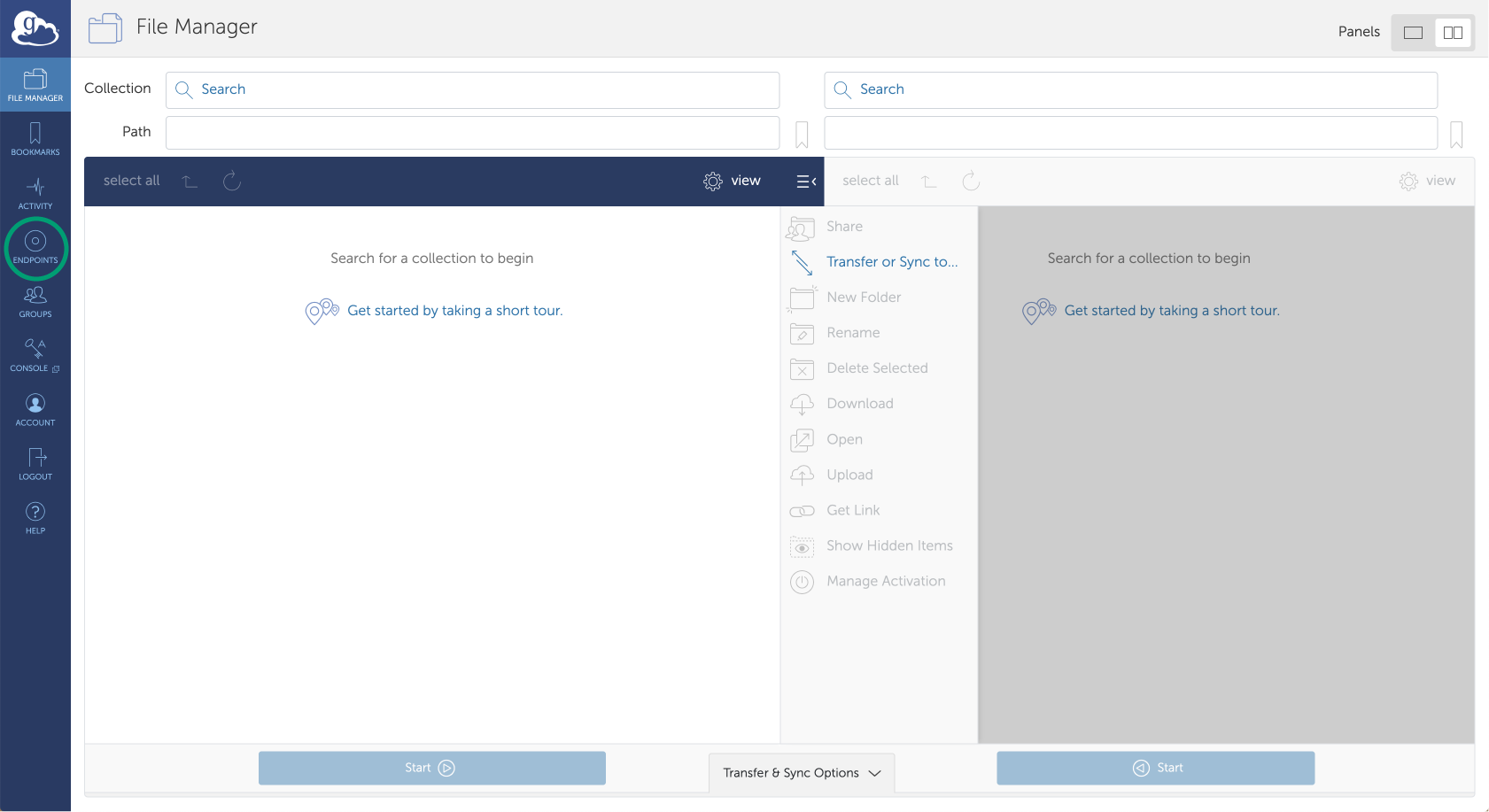Open Console from the sidebar
The image size is (1489, 812).
pos(35,355)
